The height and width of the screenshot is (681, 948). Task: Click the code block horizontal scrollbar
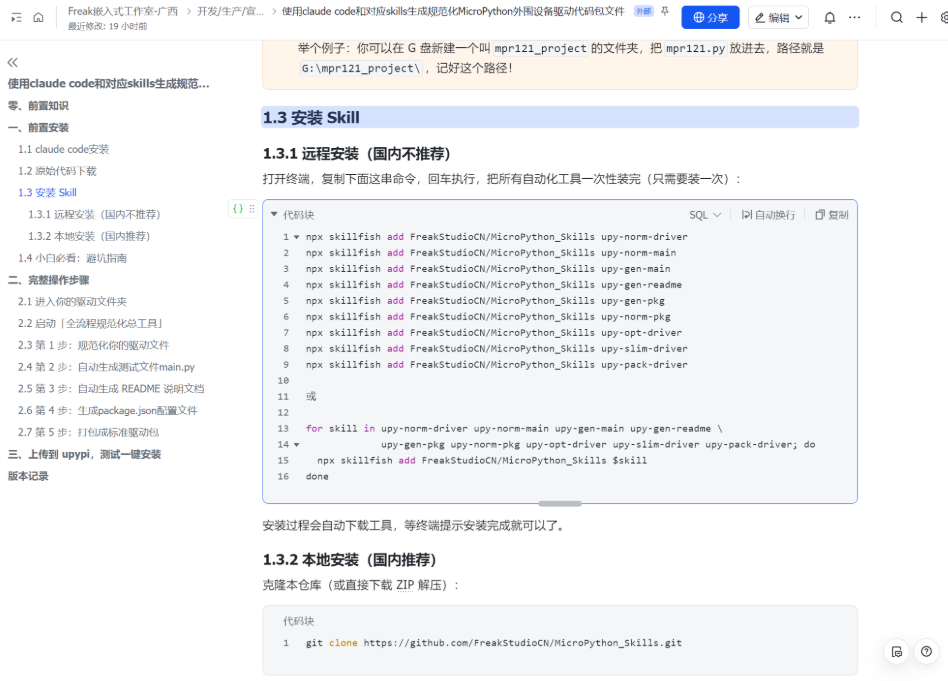(x=559, y=503)
